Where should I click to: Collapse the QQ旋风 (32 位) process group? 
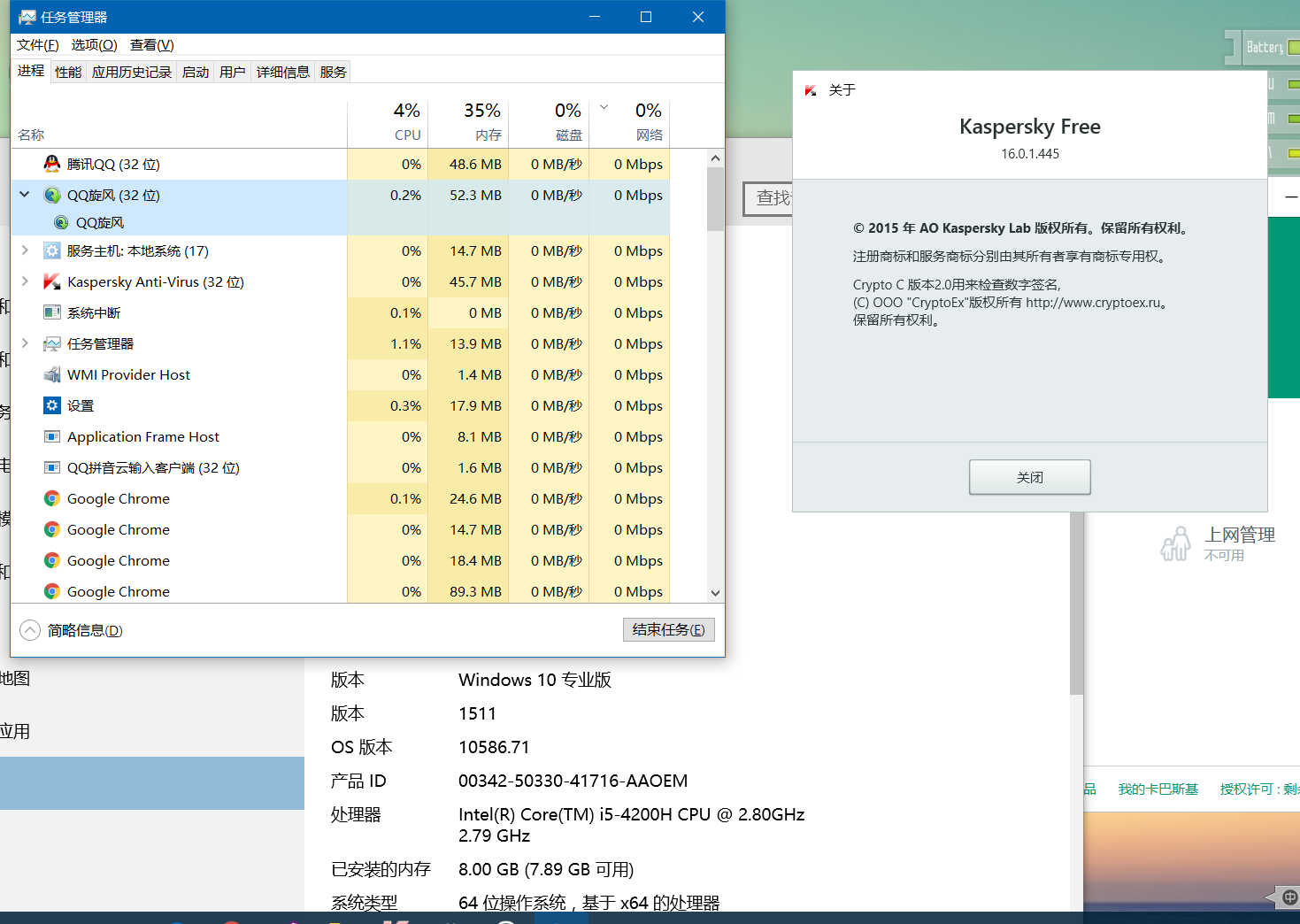pos(25,194)
